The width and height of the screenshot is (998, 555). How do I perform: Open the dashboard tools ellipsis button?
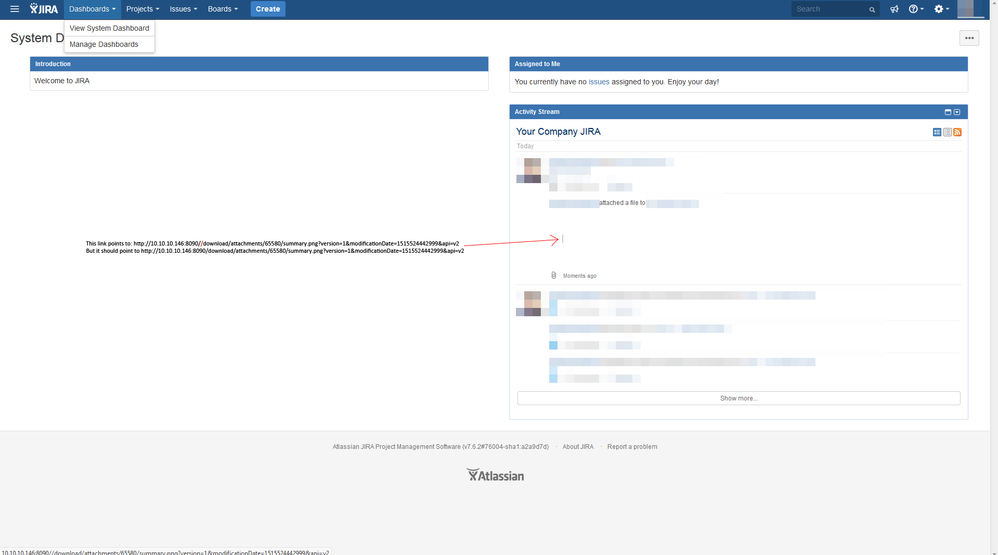tap(969, 38)
